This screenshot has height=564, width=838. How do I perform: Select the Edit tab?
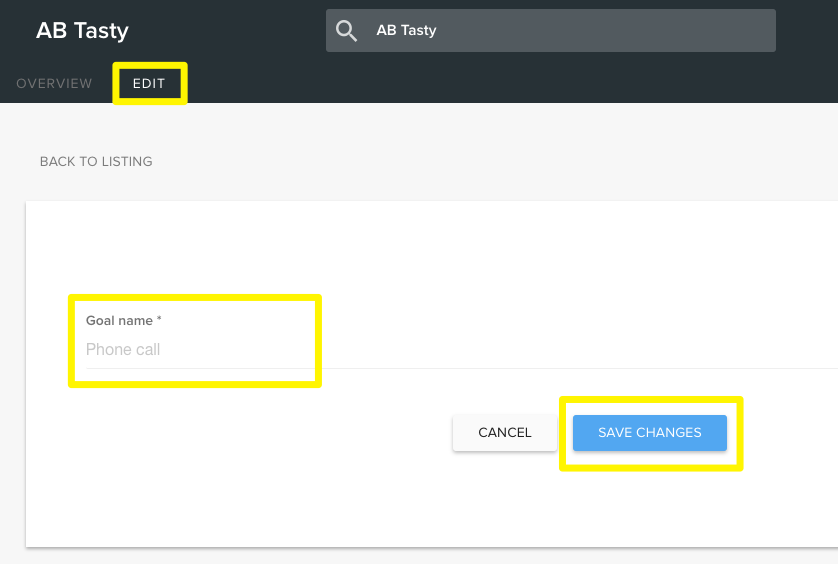coord(149,83)
